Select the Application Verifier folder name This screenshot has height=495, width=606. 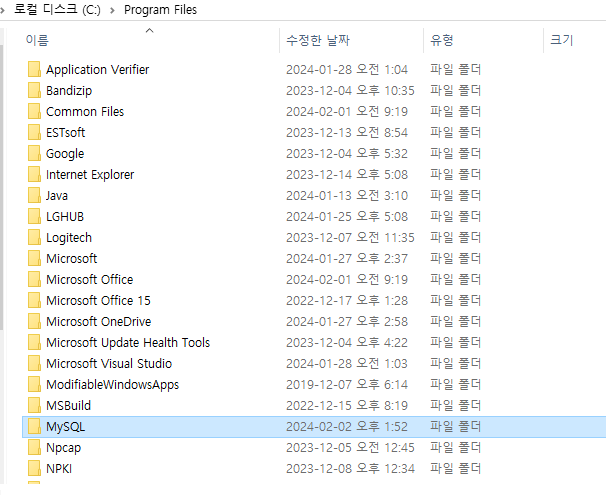(x=97, y=70)
